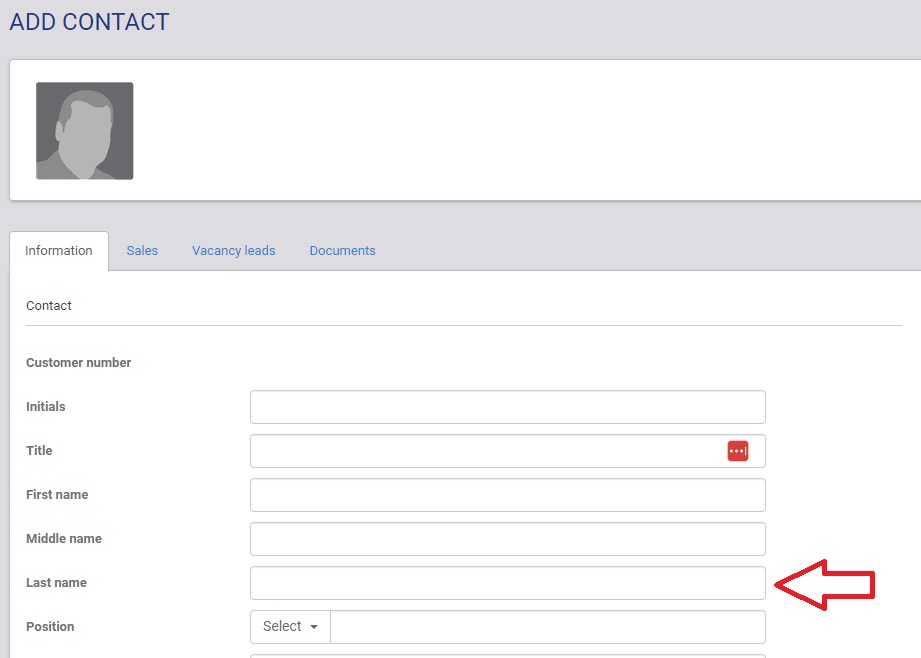
Task: Click the Last name label text
Action: tap(56, 583)
